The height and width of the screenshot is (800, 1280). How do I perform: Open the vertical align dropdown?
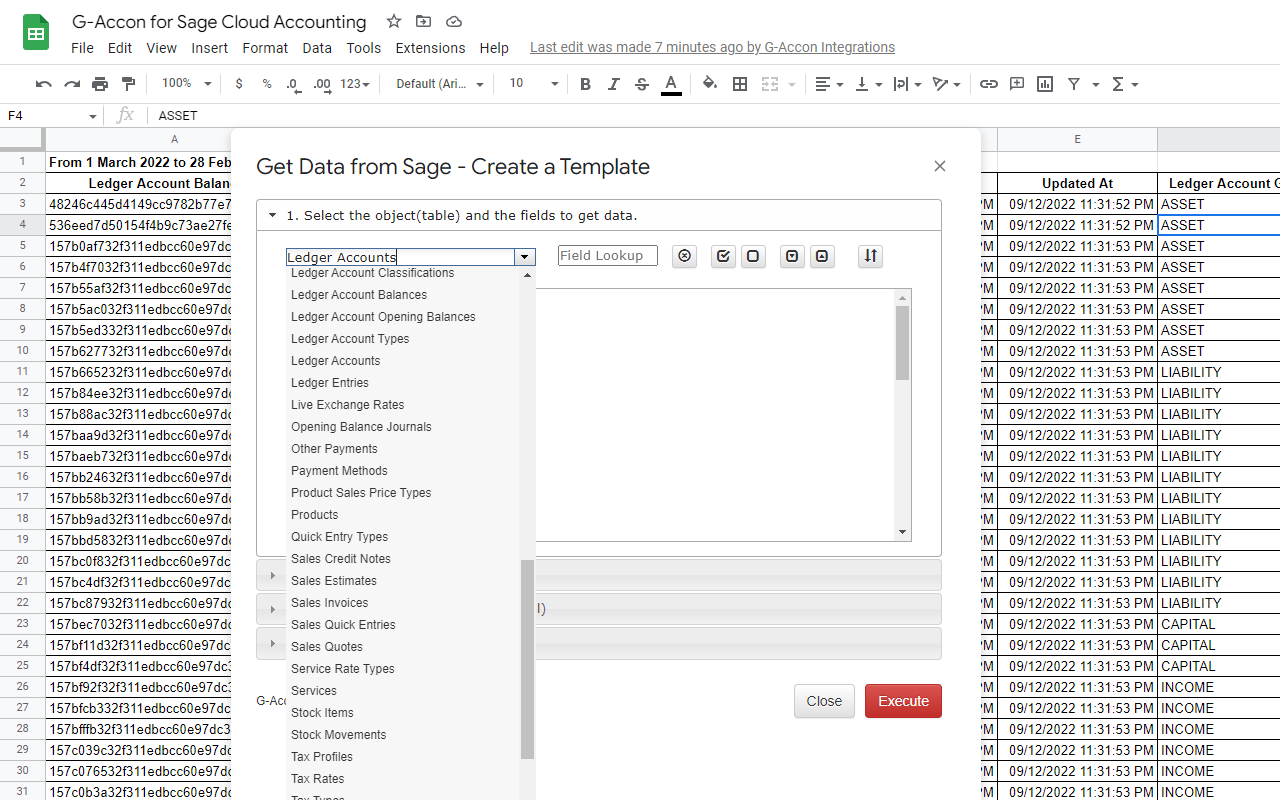click(868, 84)
